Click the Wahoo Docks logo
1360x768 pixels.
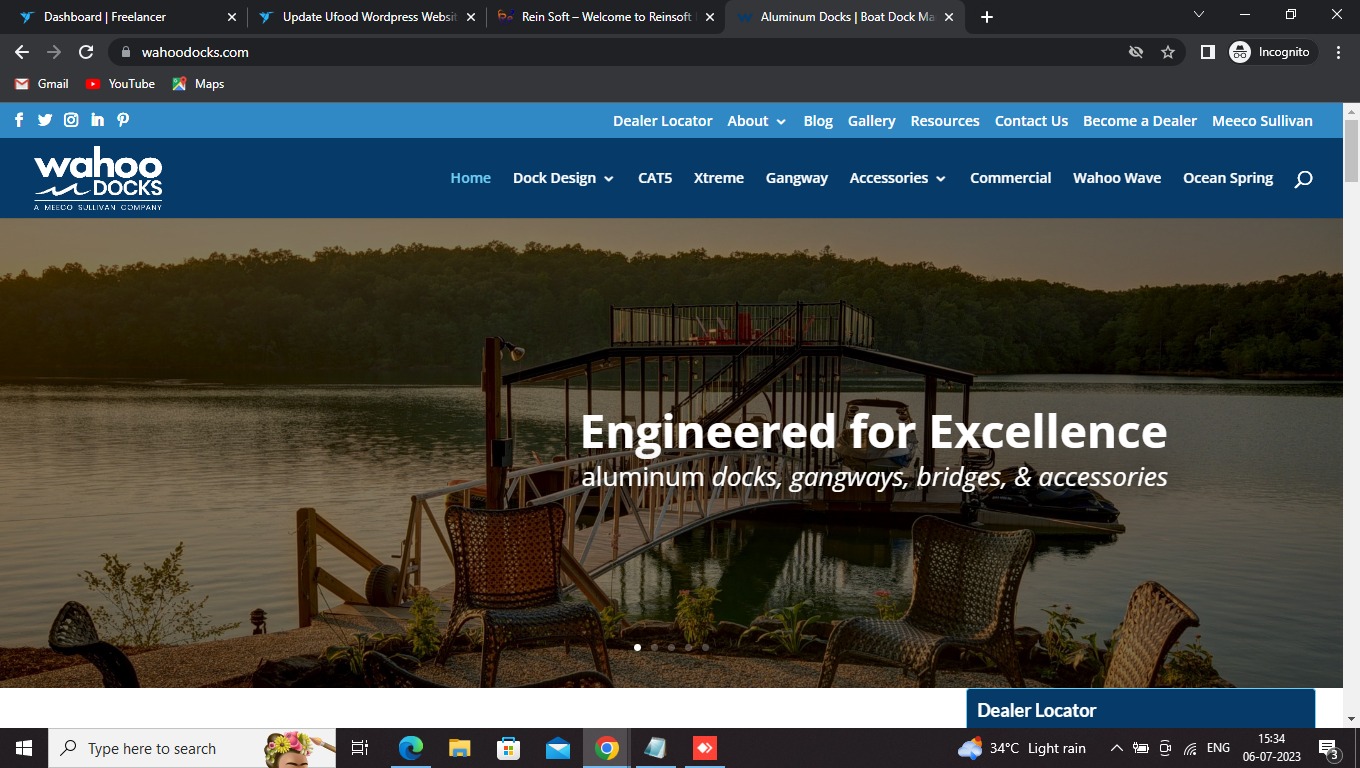pos(98,178)
